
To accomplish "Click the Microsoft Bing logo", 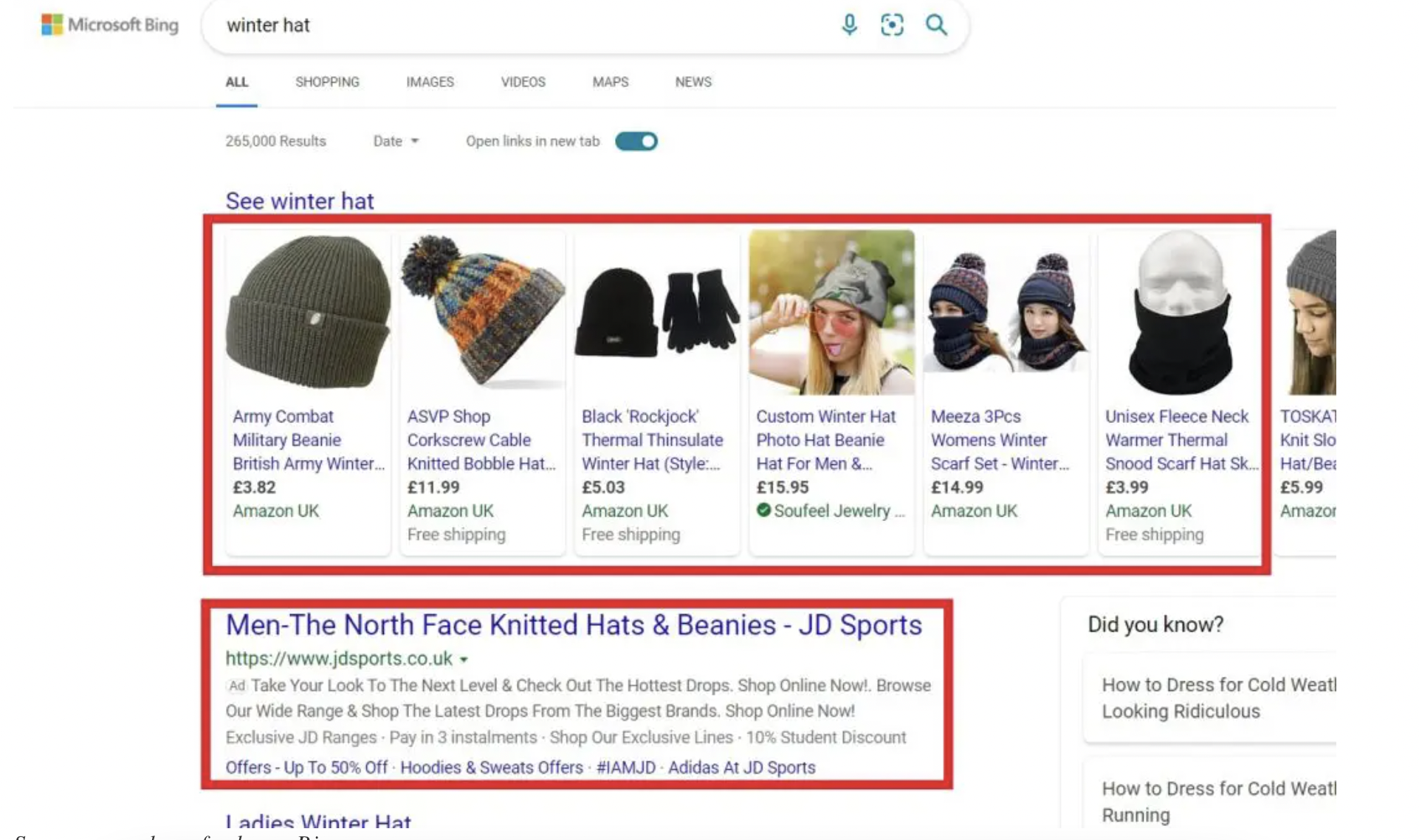I will coord(110,25).
